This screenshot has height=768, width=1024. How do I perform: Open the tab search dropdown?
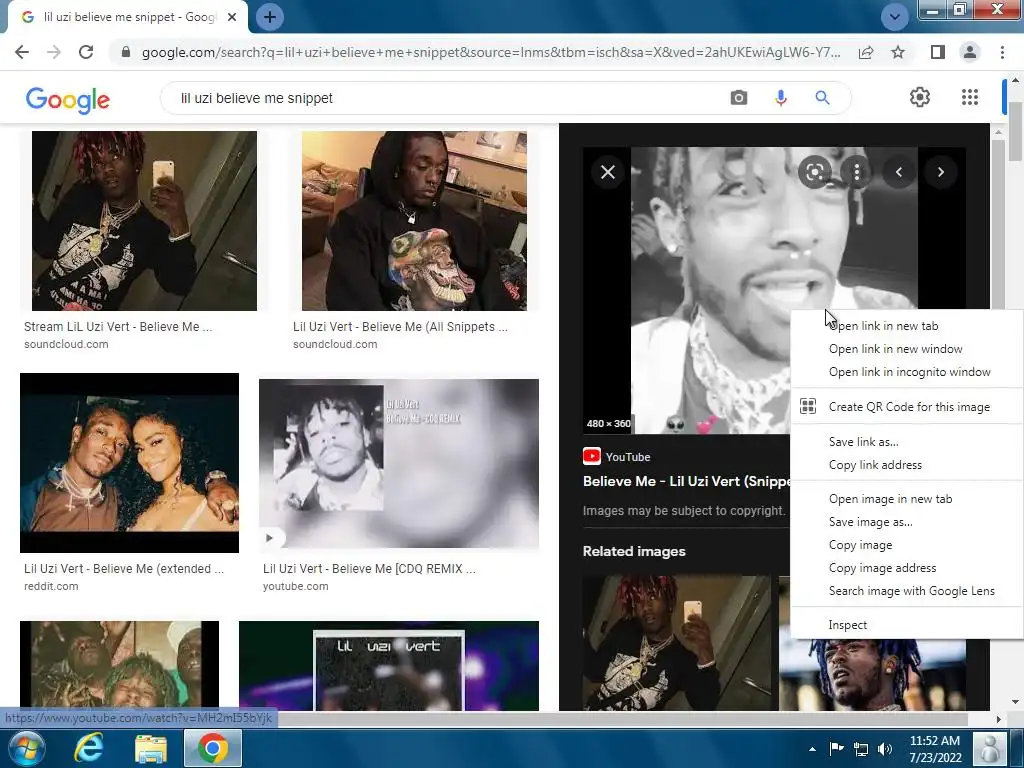pyautogui.click(x=894, y=17)
